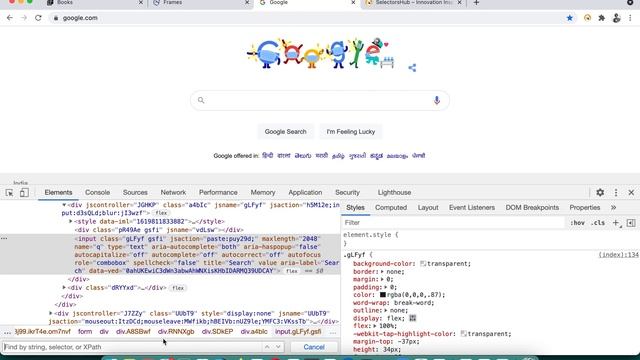
Task: Expand the margin property in .gLFyf
Action: [382, 279]
